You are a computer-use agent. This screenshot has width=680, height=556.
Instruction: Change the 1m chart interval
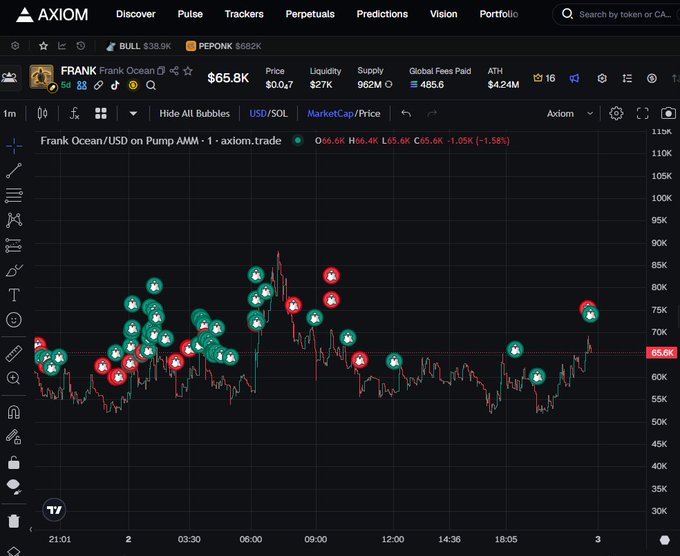[x=10, y=114]
